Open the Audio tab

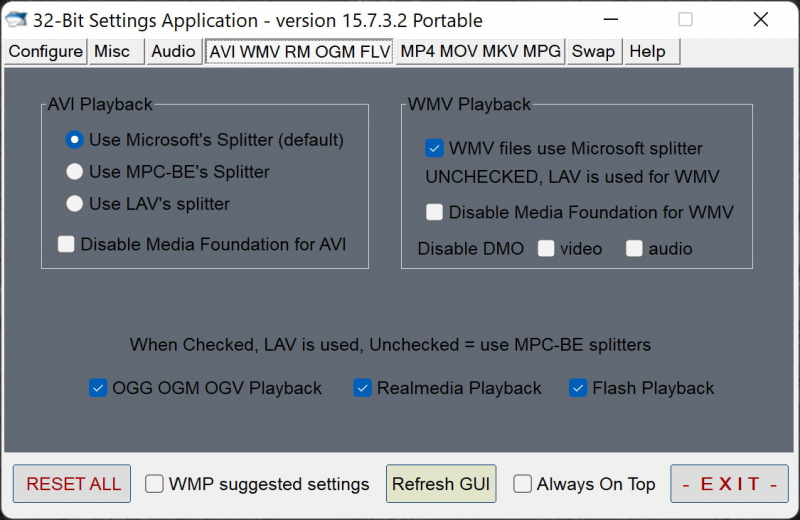pyautogui.click(x=173, y=52)
